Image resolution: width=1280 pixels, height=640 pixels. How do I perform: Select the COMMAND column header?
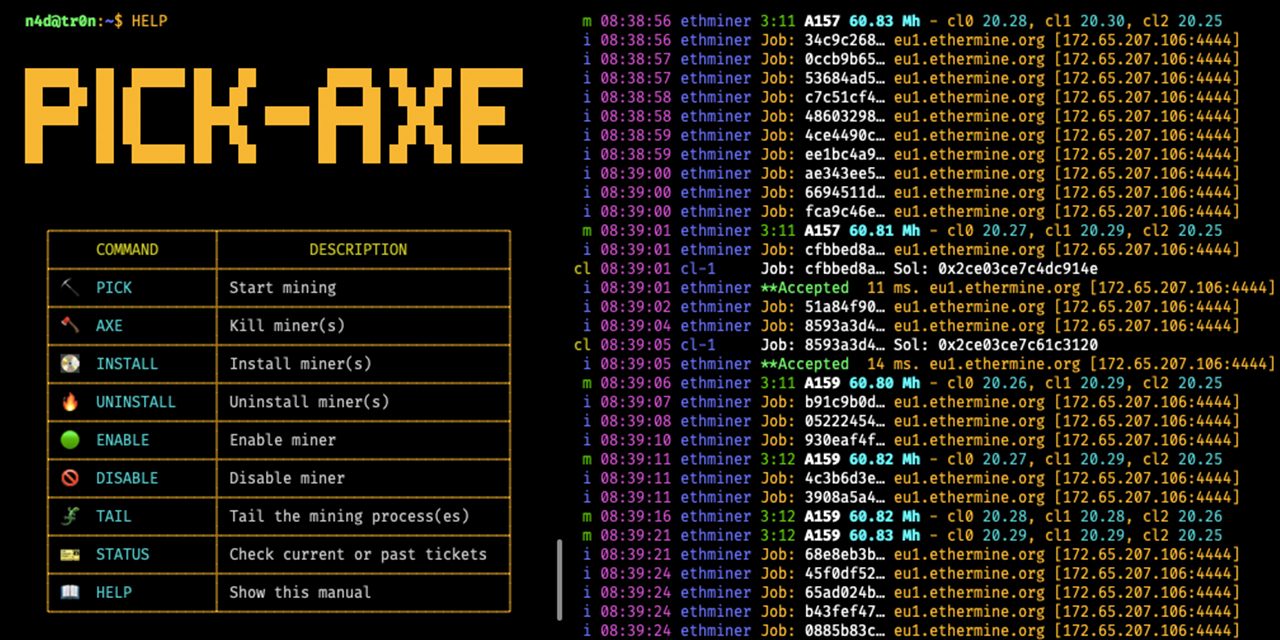pos(127,249)
